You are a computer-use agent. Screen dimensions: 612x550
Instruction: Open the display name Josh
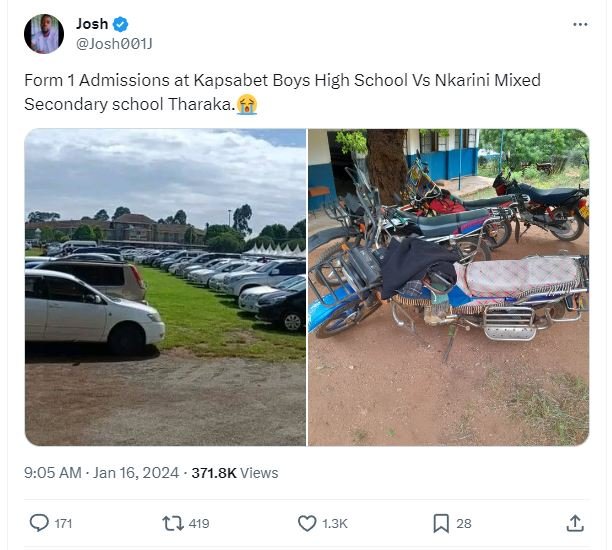92,24
